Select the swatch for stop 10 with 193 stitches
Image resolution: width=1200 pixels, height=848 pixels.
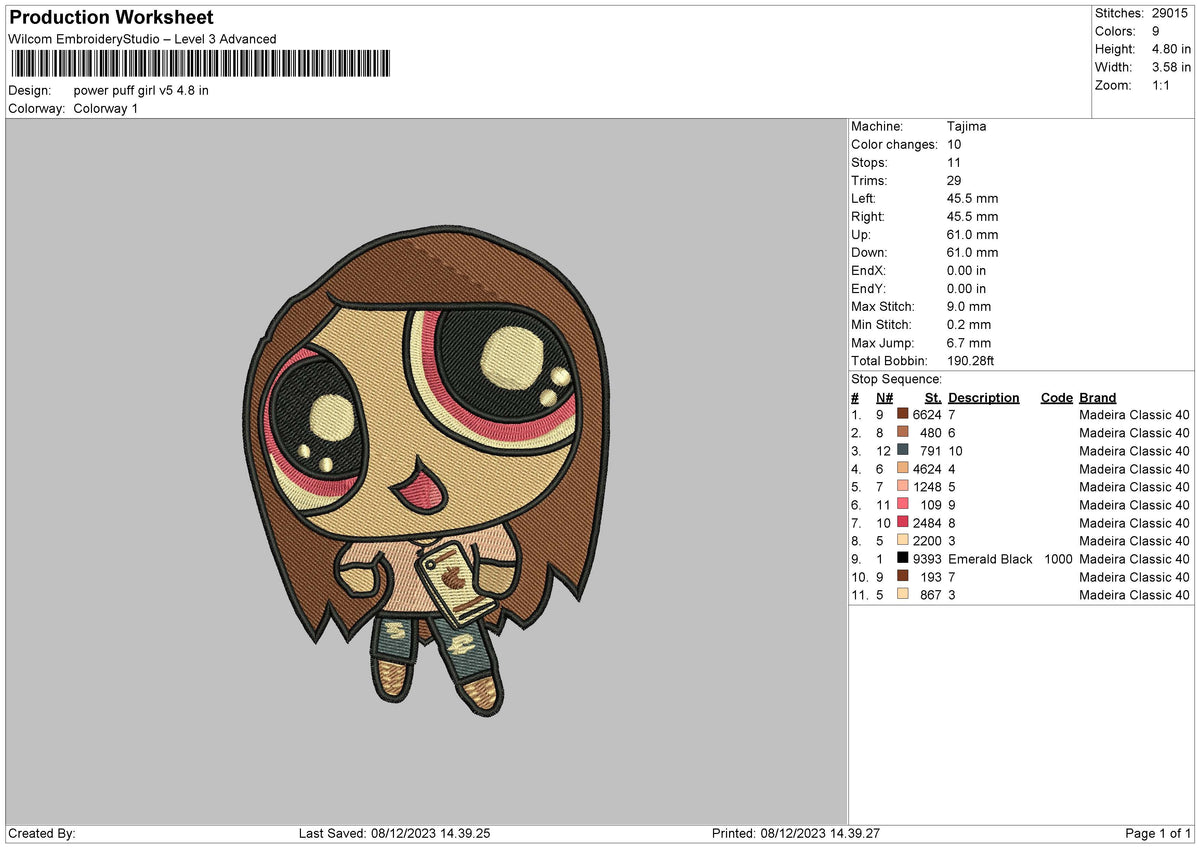[x=902, y=576]
